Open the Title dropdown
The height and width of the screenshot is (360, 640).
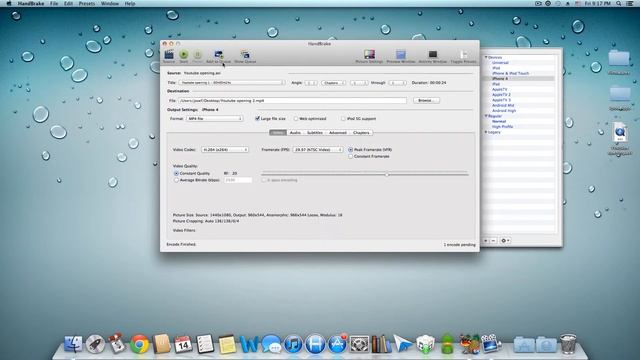[x=232, y=82]
